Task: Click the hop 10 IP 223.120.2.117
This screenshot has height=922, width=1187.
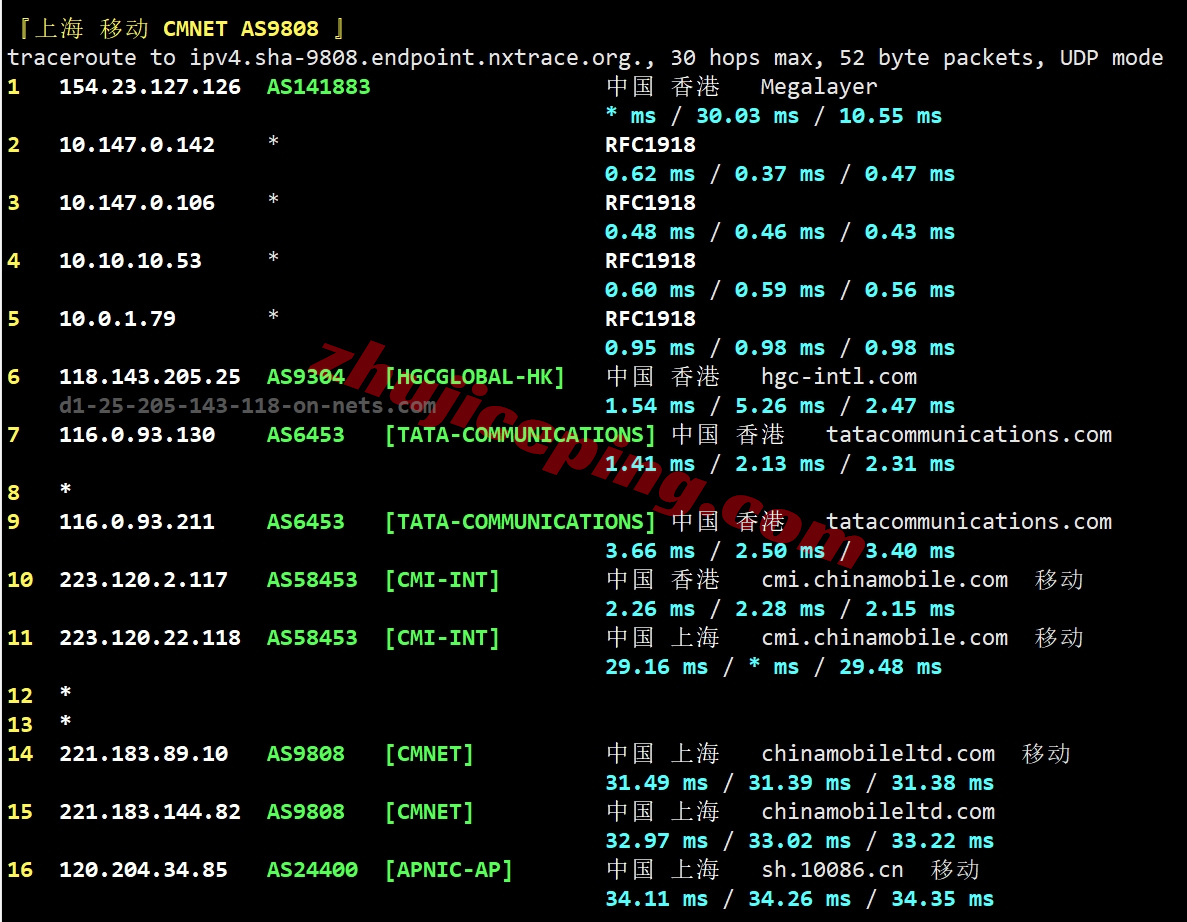Action: (143, 580)
